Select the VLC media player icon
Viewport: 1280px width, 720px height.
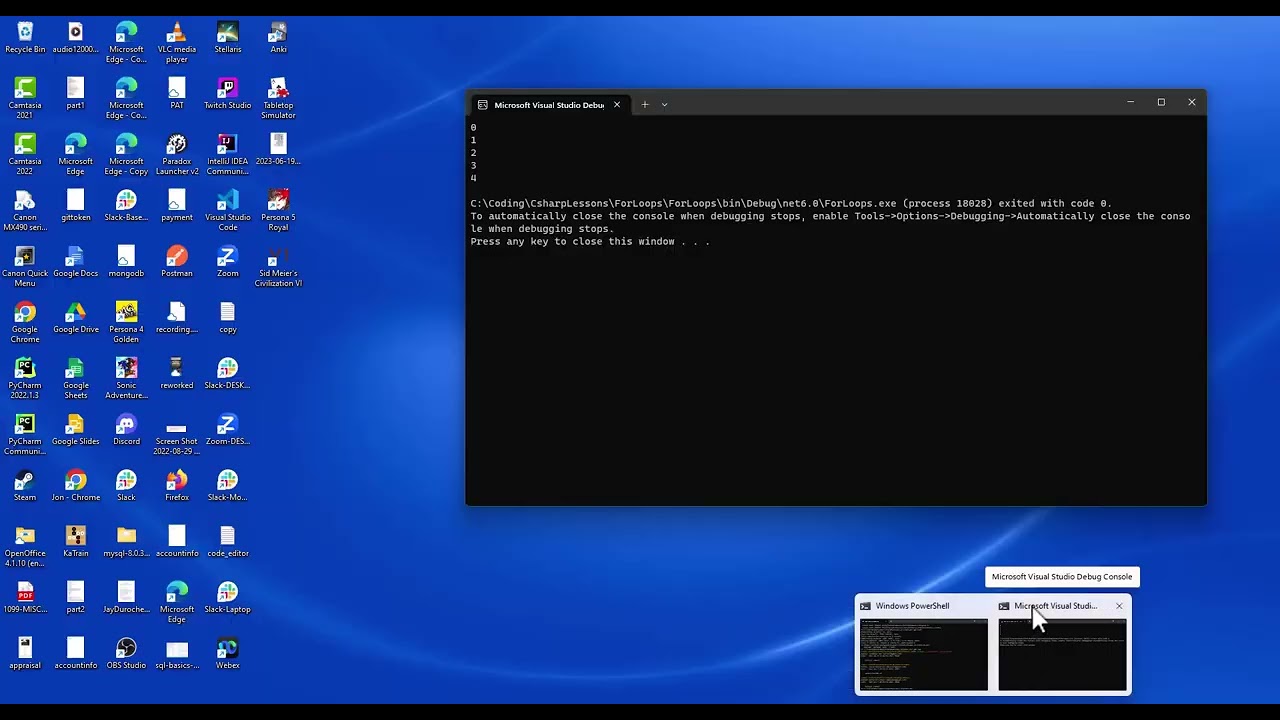[177, 43]
